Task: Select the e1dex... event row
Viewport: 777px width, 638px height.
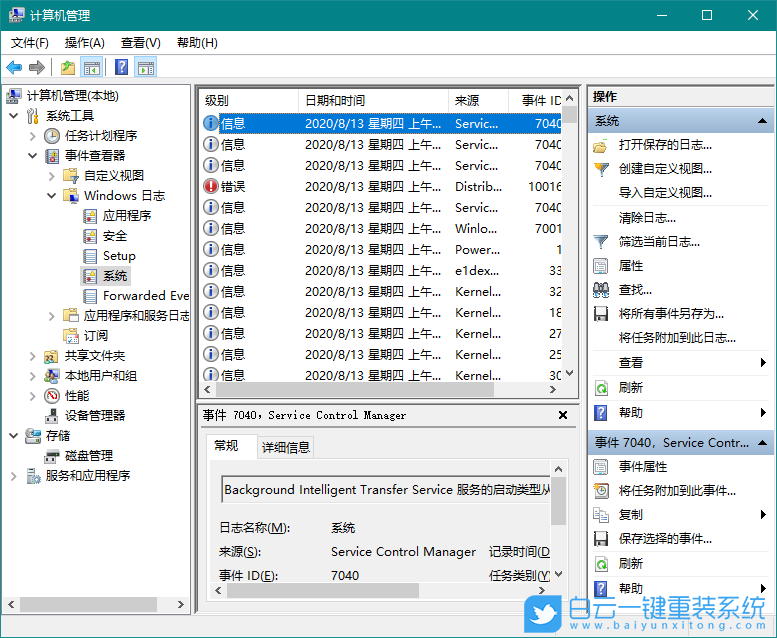Action: point(382,271)
